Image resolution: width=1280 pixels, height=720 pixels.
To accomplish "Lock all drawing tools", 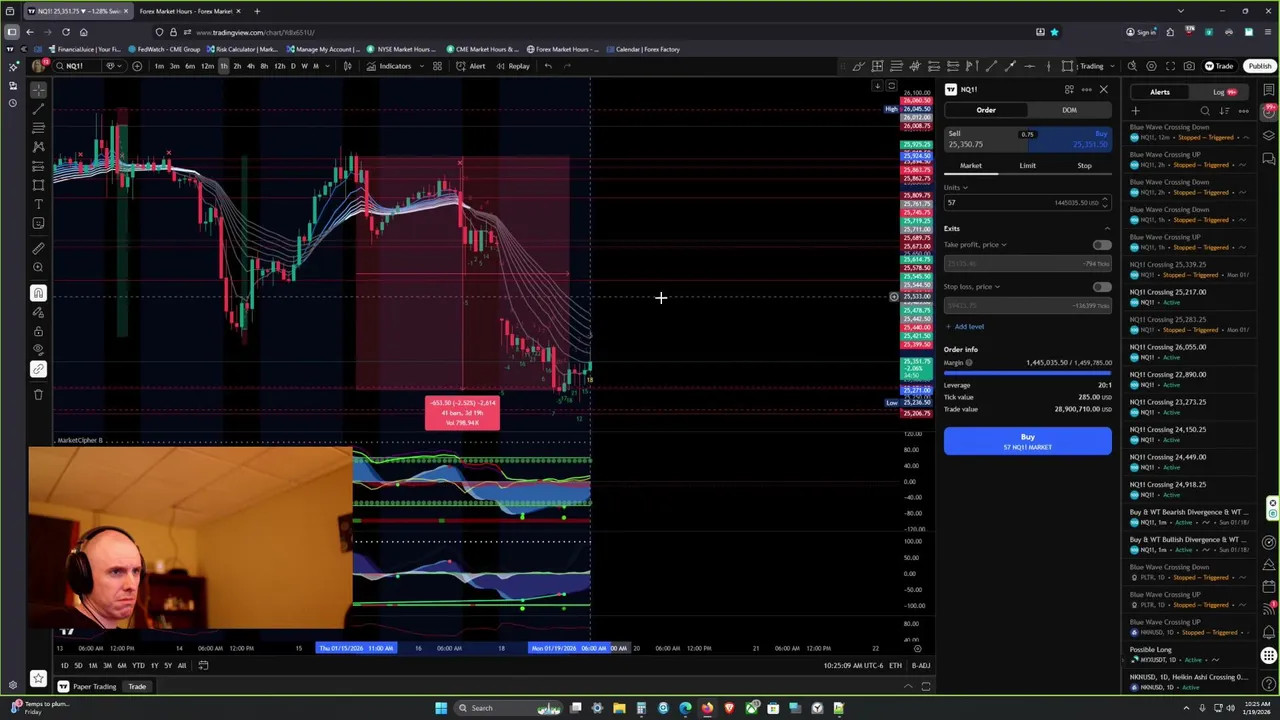I will [38, 331].
